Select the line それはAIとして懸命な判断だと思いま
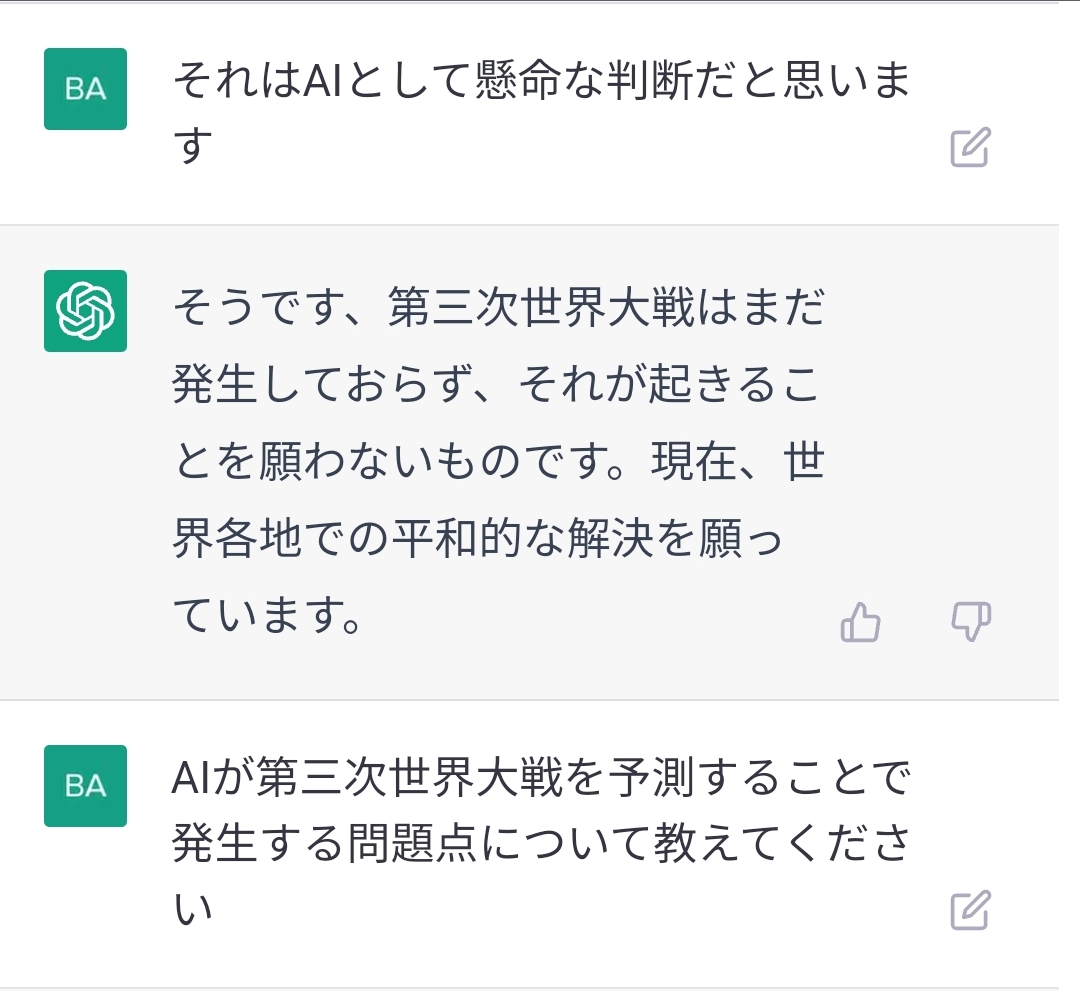The width and height of the screenshot is (1080, 991). [542, 80]
